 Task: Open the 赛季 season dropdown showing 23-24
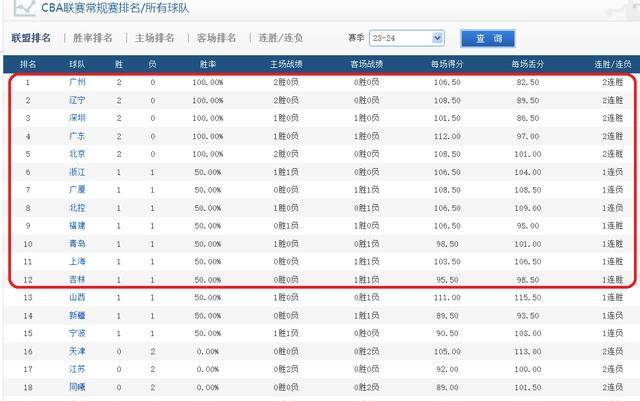coord(407,38)
